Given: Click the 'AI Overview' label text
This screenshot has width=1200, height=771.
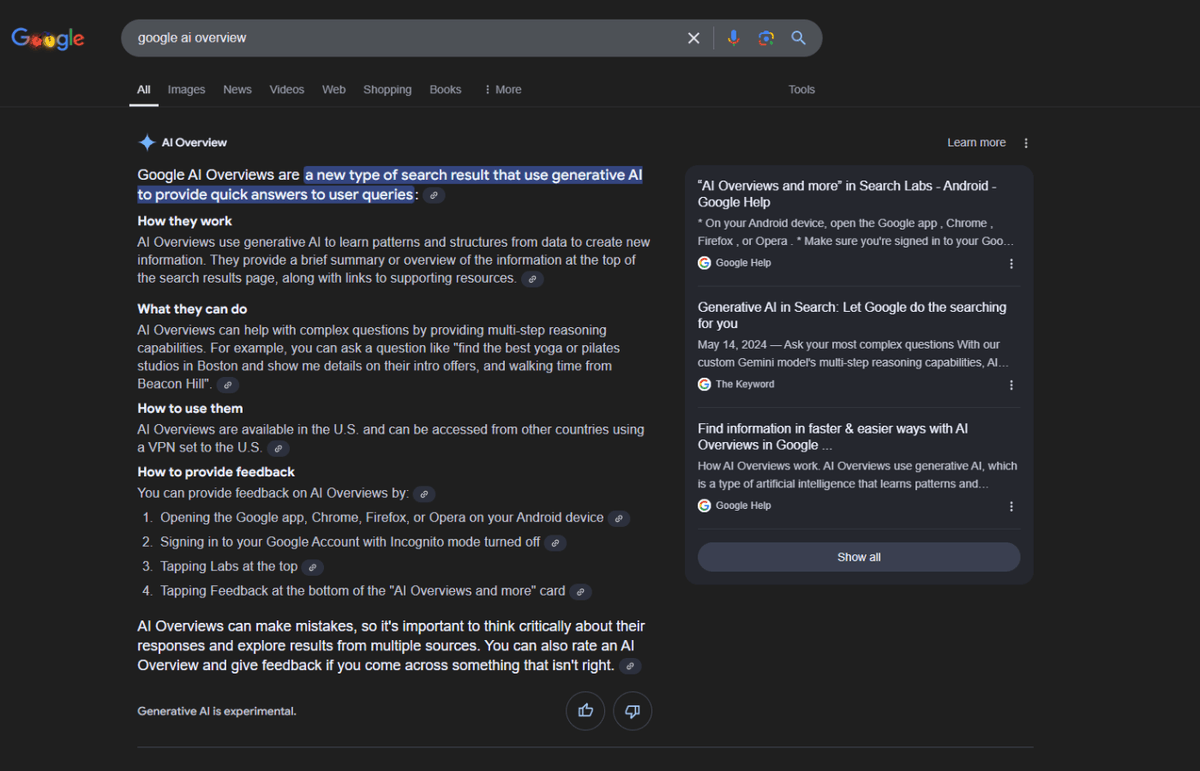Looking at the screenshot, I should coord(194,143).
